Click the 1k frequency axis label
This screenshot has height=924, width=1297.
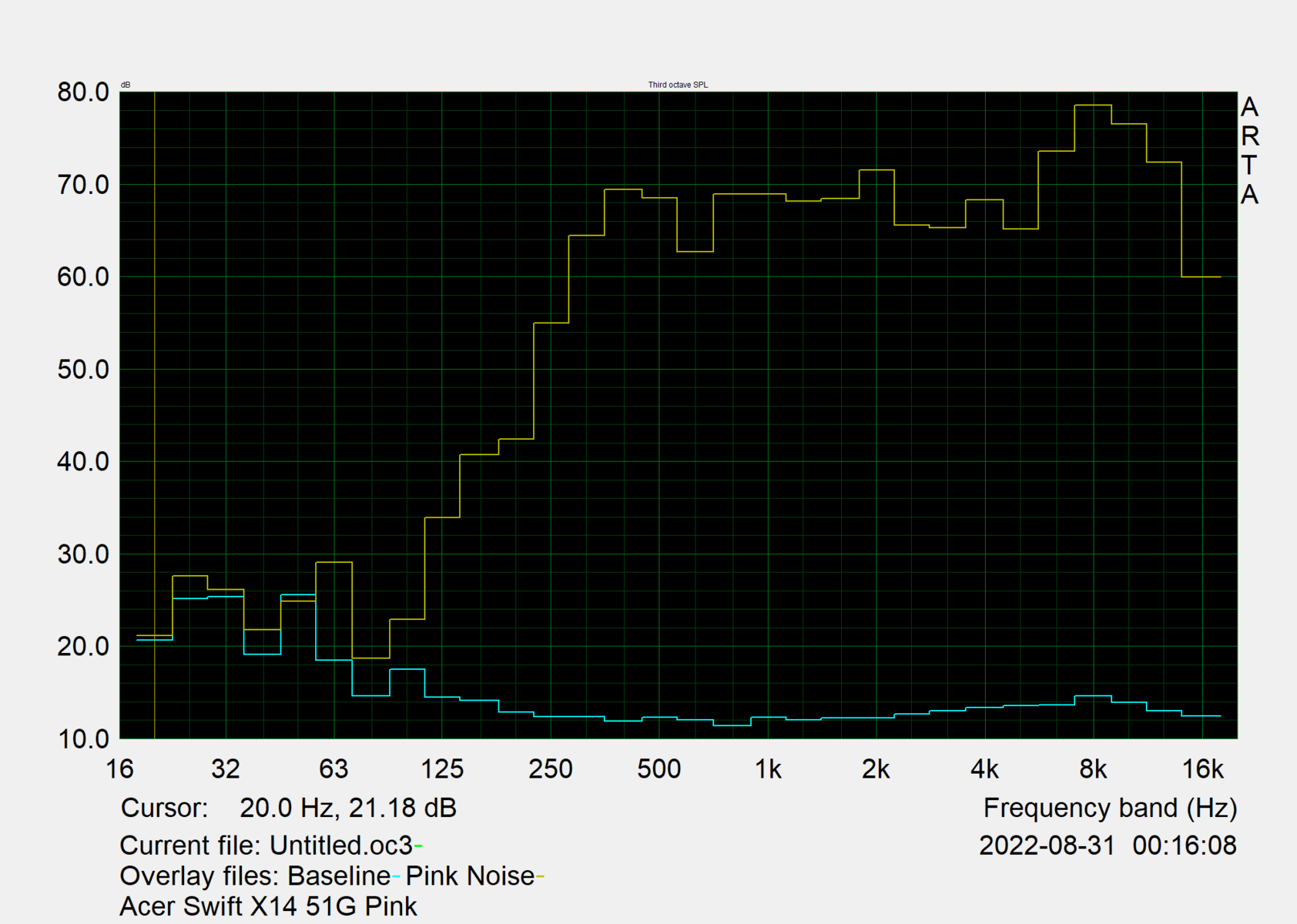[x=768, y=769]
